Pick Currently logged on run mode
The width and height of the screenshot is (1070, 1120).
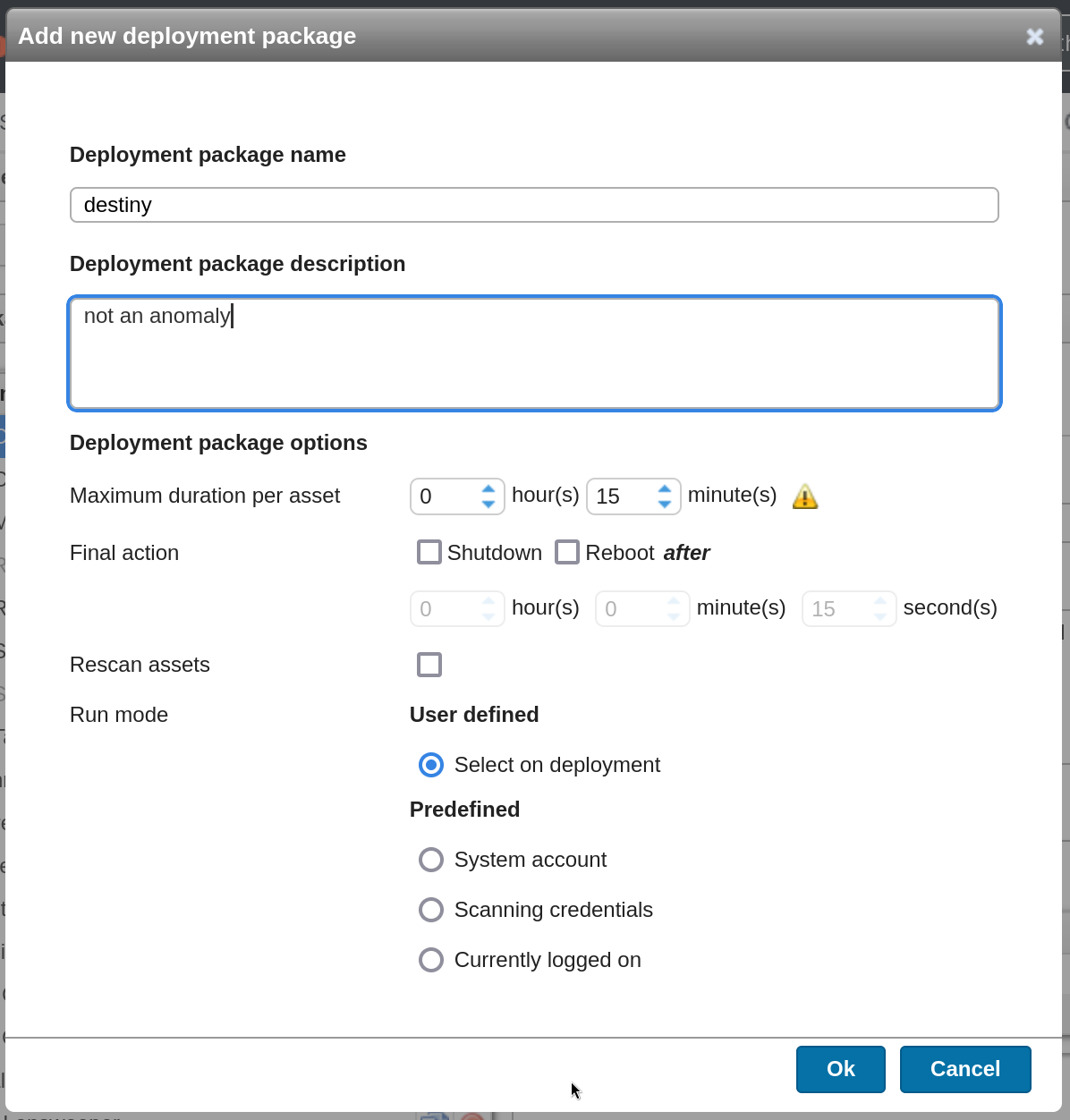(x=431, y=960)
